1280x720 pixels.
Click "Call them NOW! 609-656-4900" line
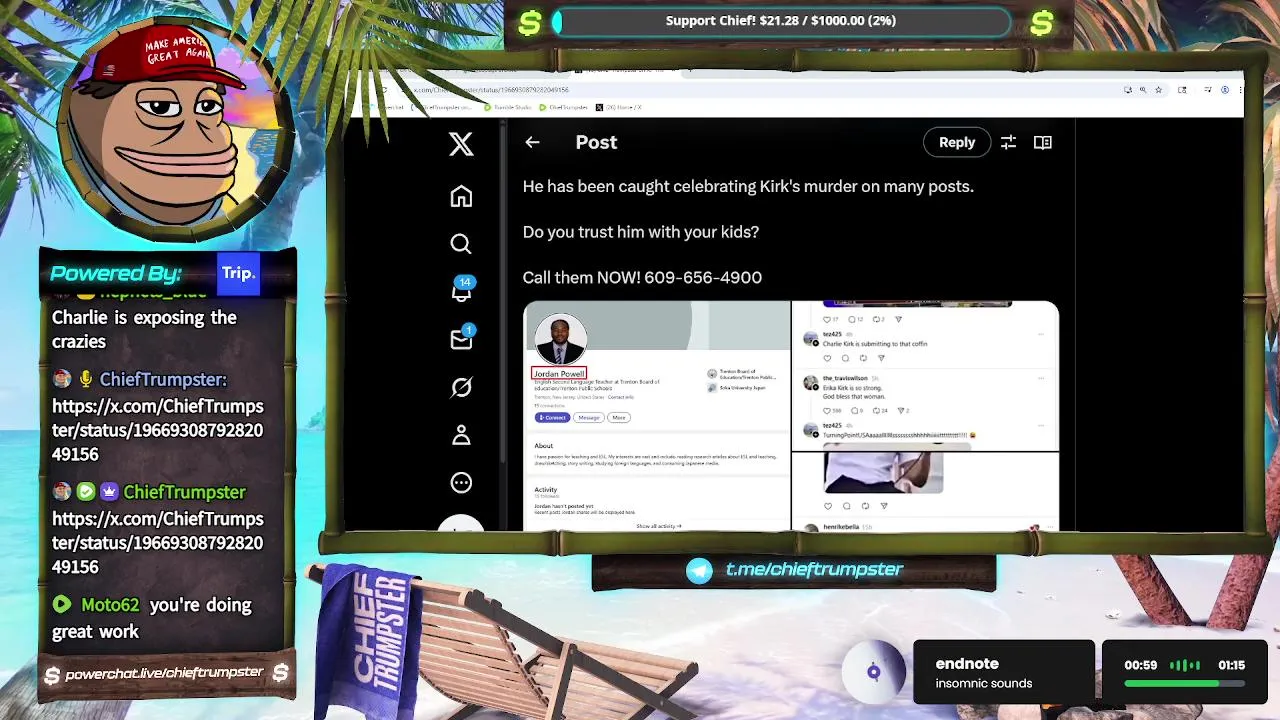tap(642, 277)
